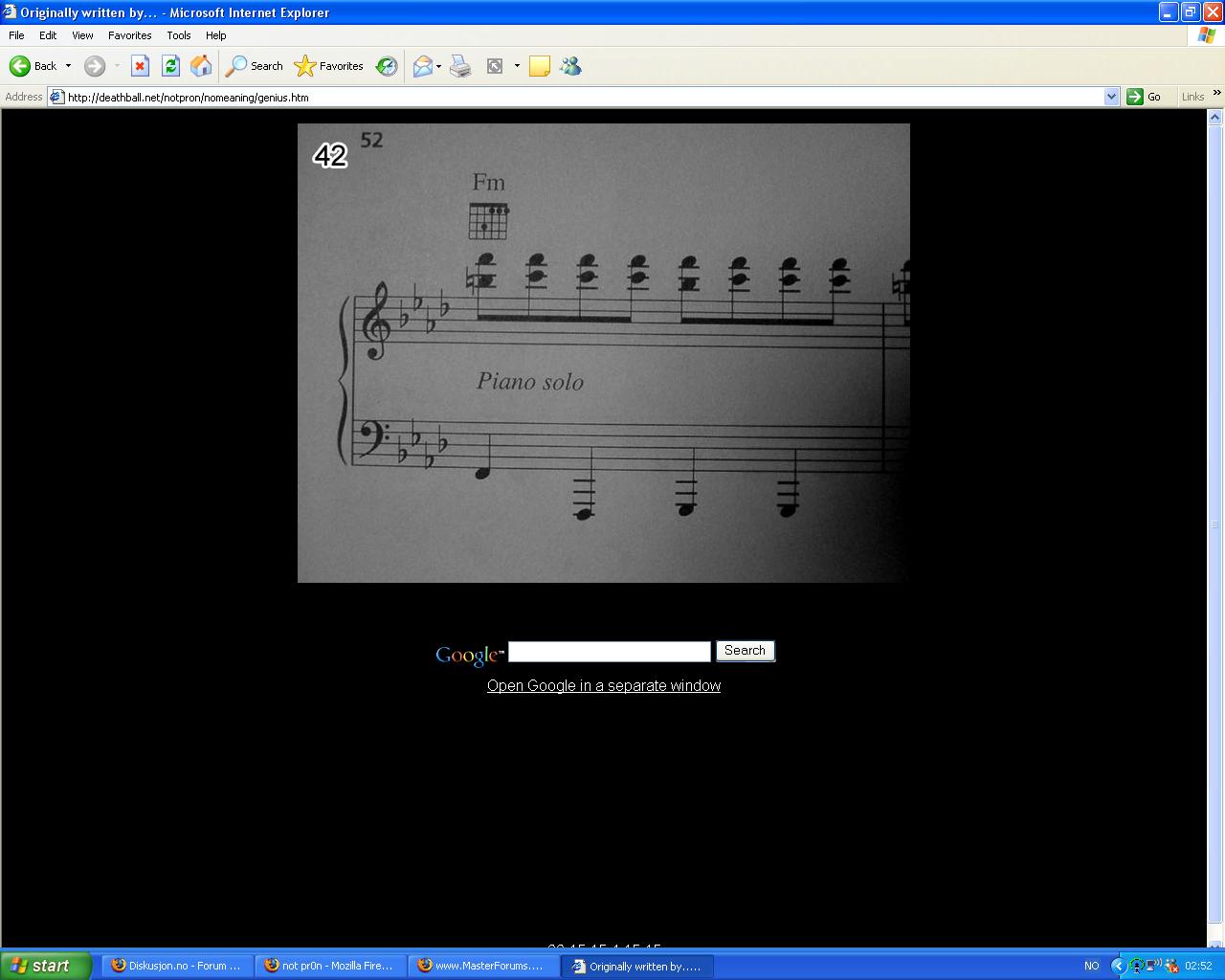Click the full-screen toolbar icon
Viewport: 1225px width, 980px height.
pos(495,66)
